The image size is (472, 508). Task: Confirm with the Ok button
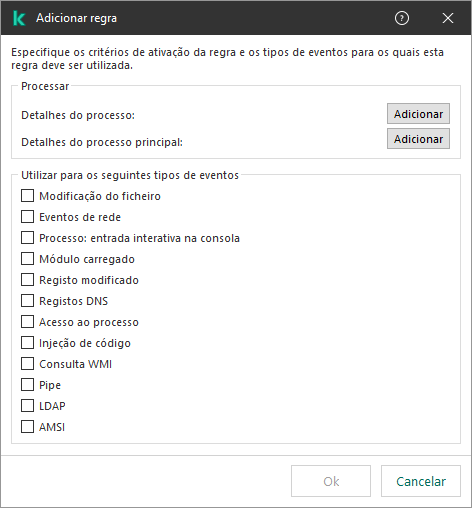(331, 481)
